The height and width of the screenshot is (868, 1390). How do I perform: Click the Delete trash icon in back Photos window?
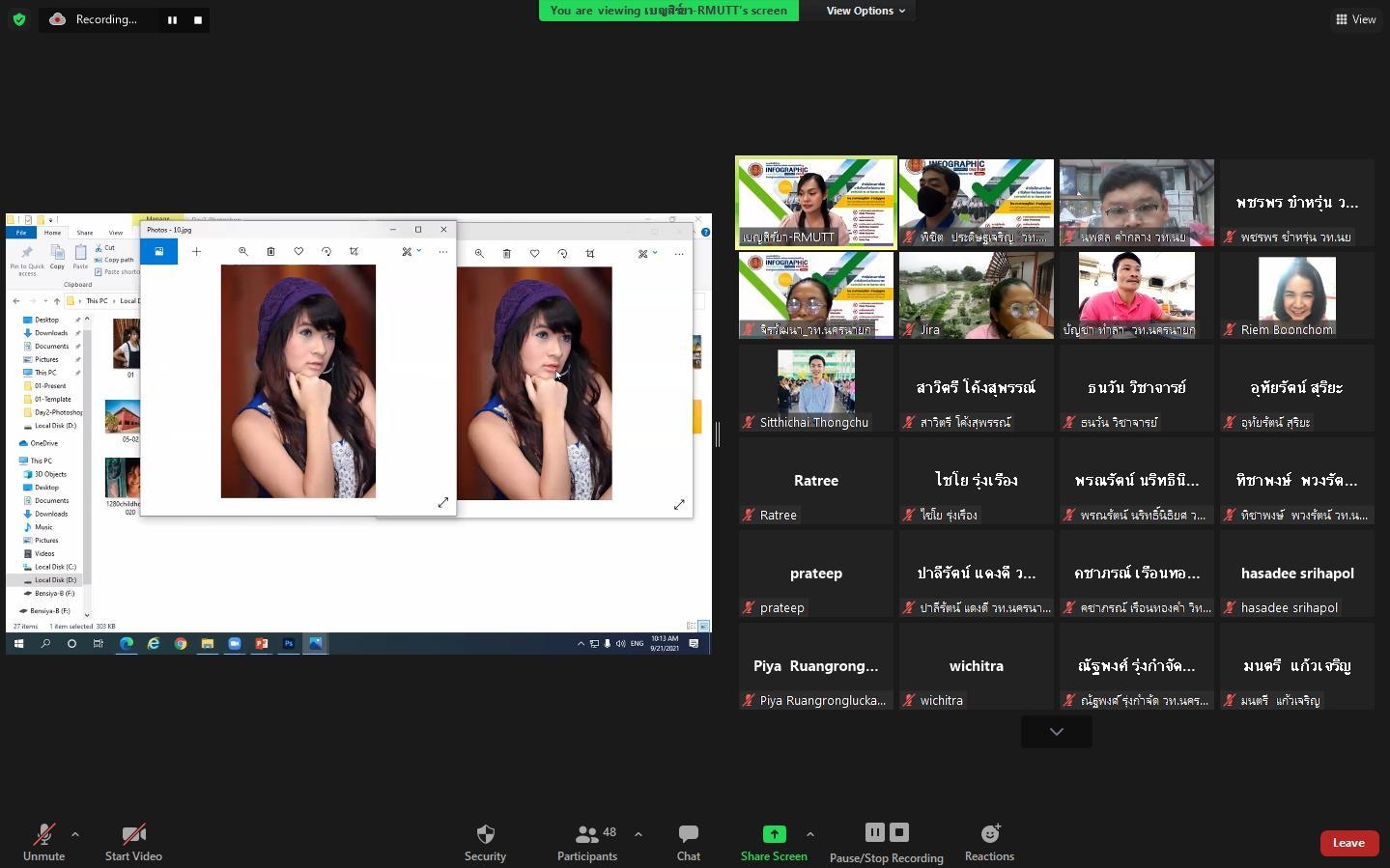[x=506, y=254]
